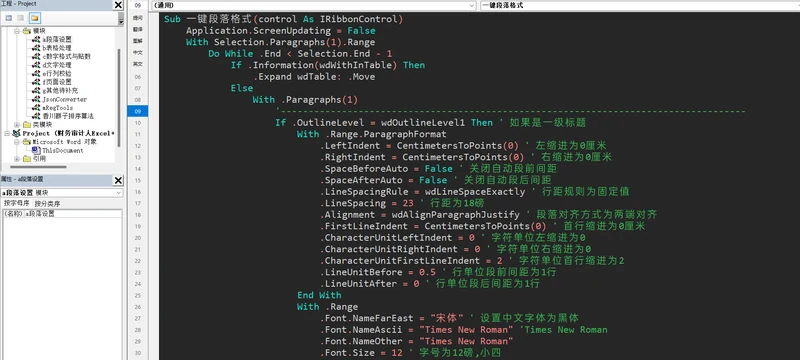Click the .Alignment = wdAlignParagraphJustify line
Image resolution: width=800 pixels, height=360 pixels.
click(489, 215)
